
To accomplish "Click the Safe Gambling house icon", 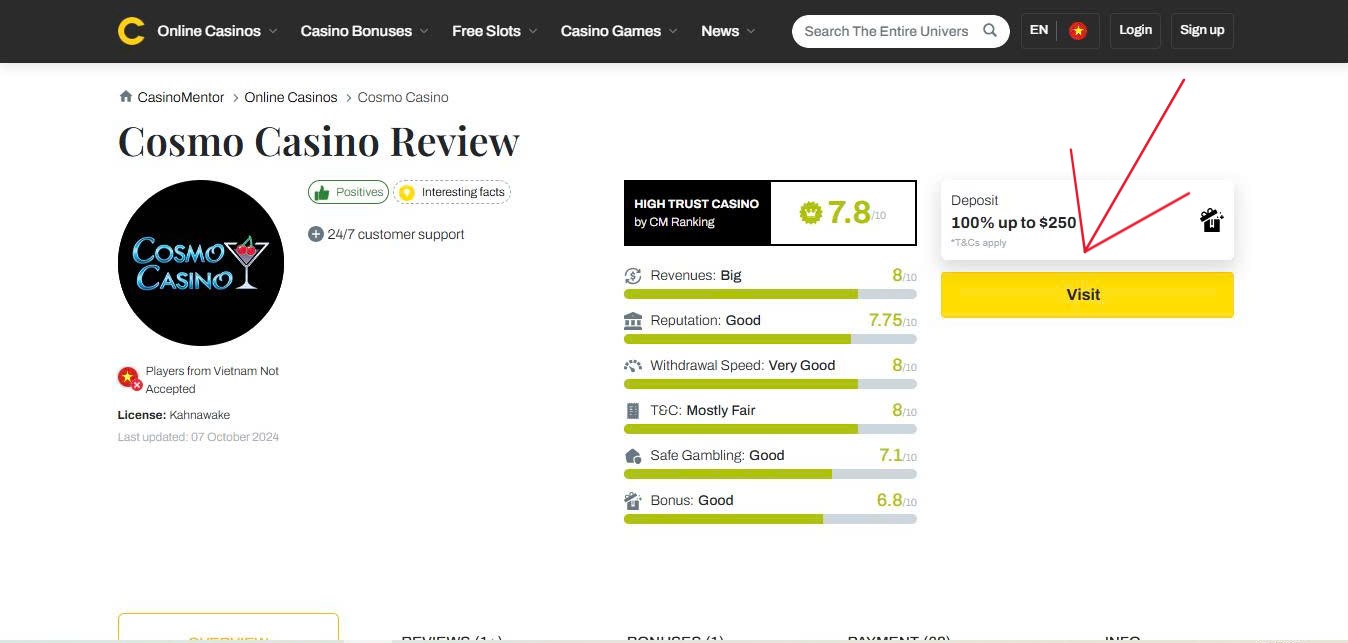I will 633,456.
